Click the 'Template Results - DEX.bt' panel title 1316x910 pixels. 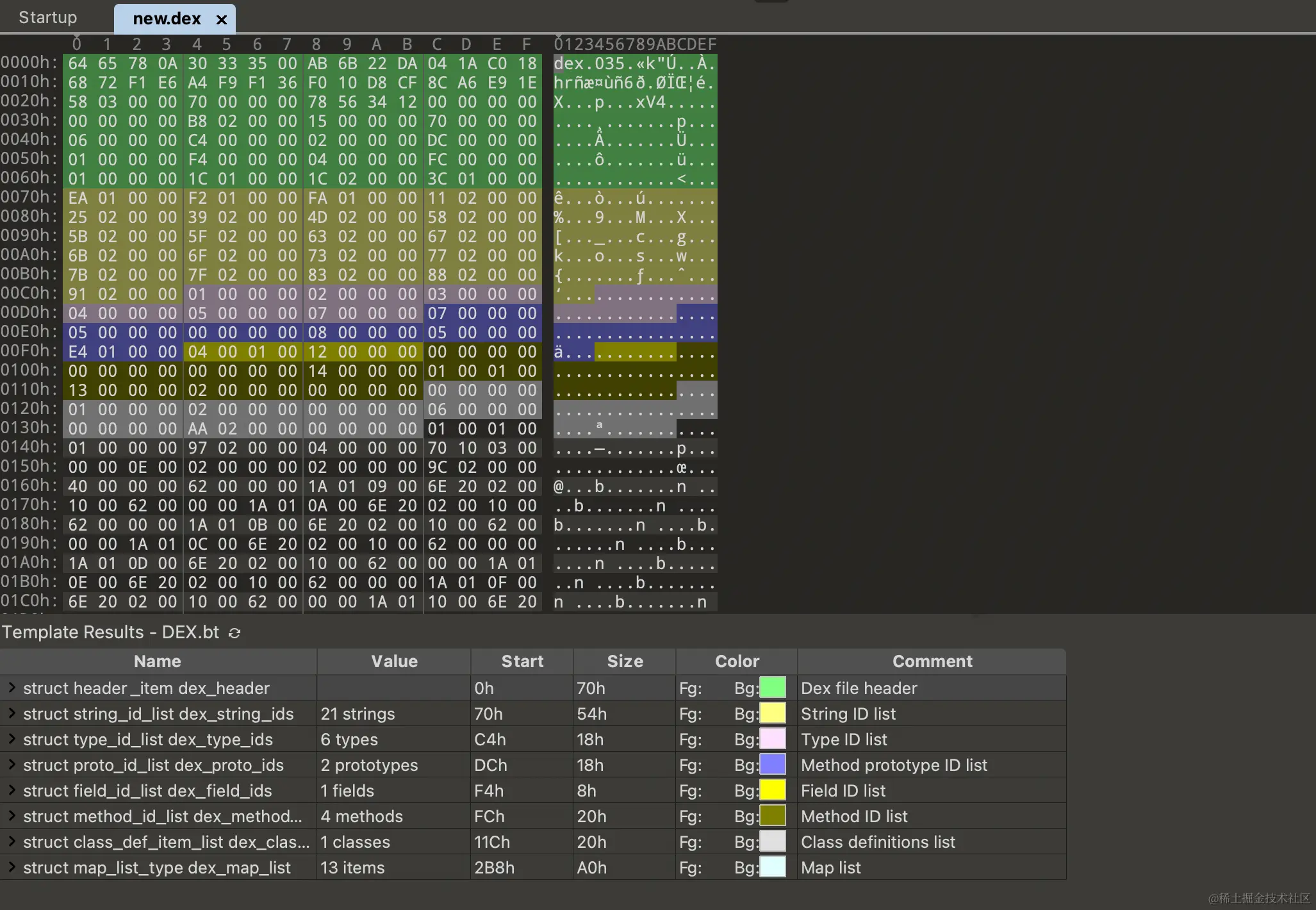coord(110,633)
